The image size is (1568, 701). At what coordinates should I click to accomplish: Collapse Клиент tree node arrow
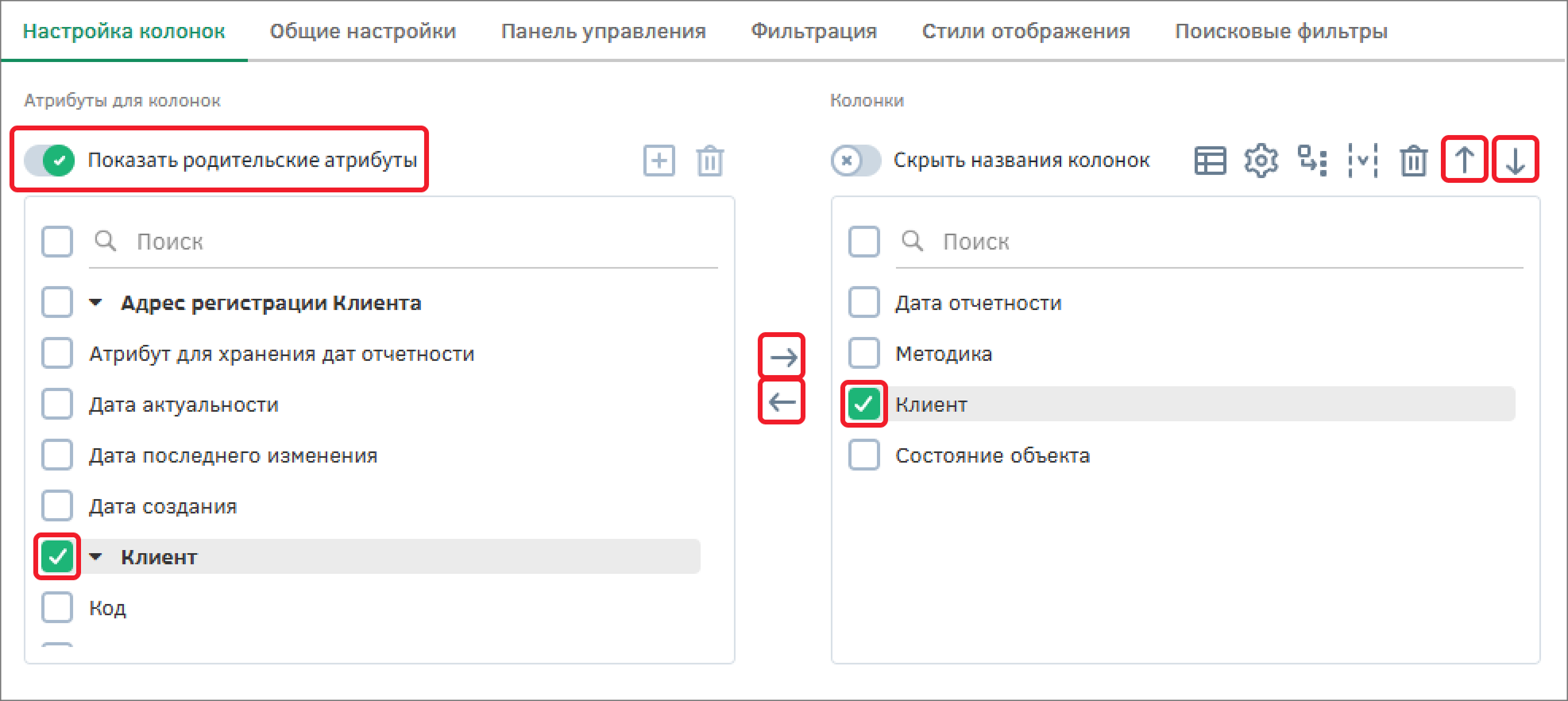coord(95,557)
